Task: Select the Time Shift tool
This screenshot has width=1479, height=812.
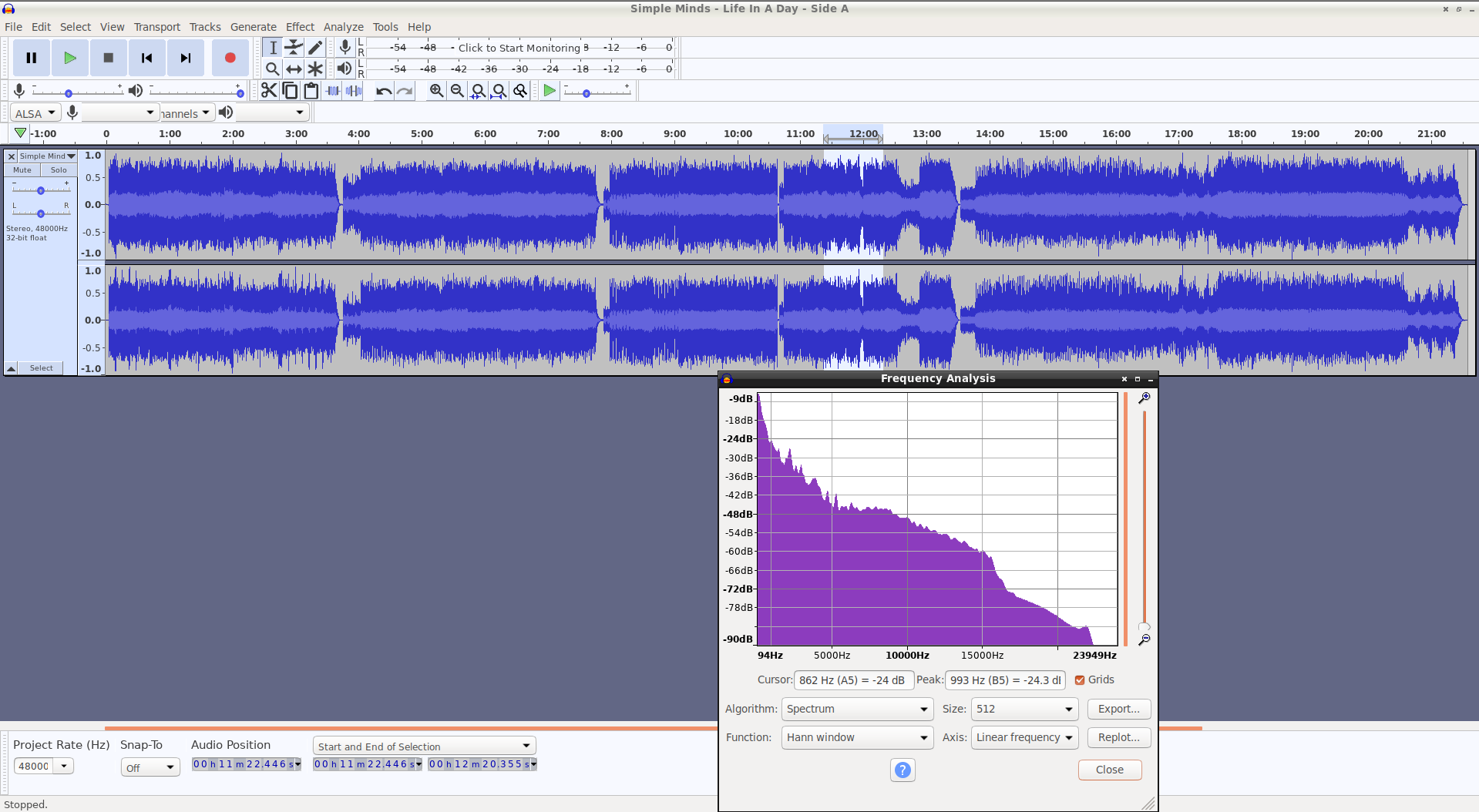Action: (294, 69)
